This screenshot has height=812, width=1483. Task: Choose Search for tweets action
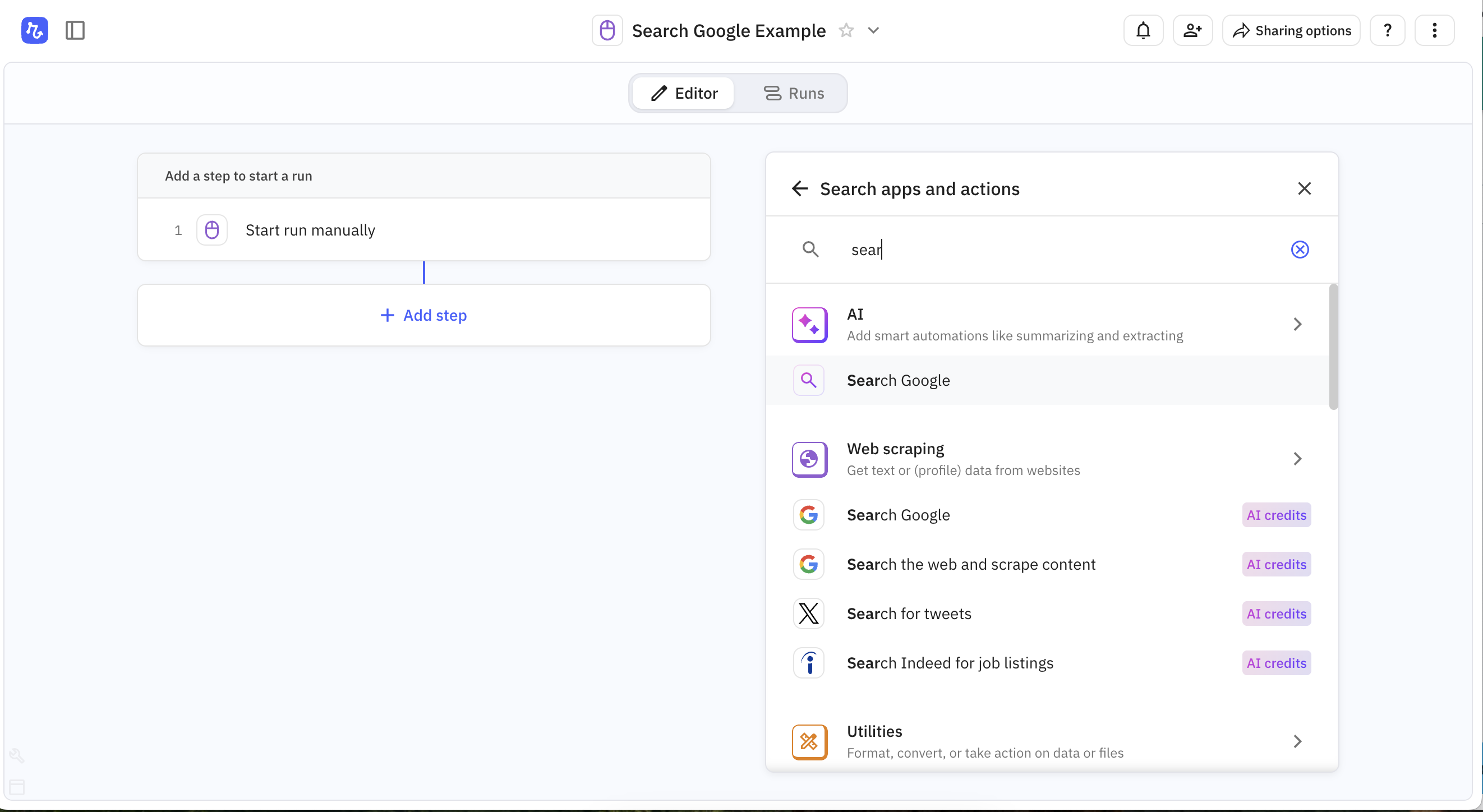(909, 613)
